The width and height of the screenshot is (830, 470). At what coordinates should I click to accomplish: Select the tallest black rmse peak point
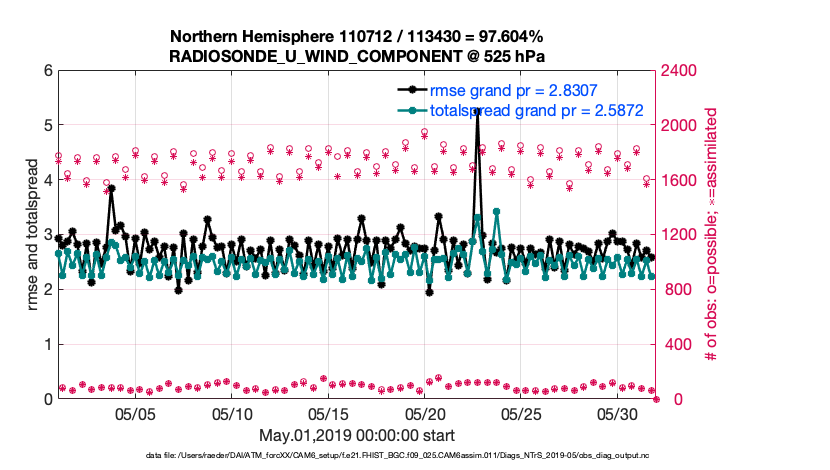477,112
